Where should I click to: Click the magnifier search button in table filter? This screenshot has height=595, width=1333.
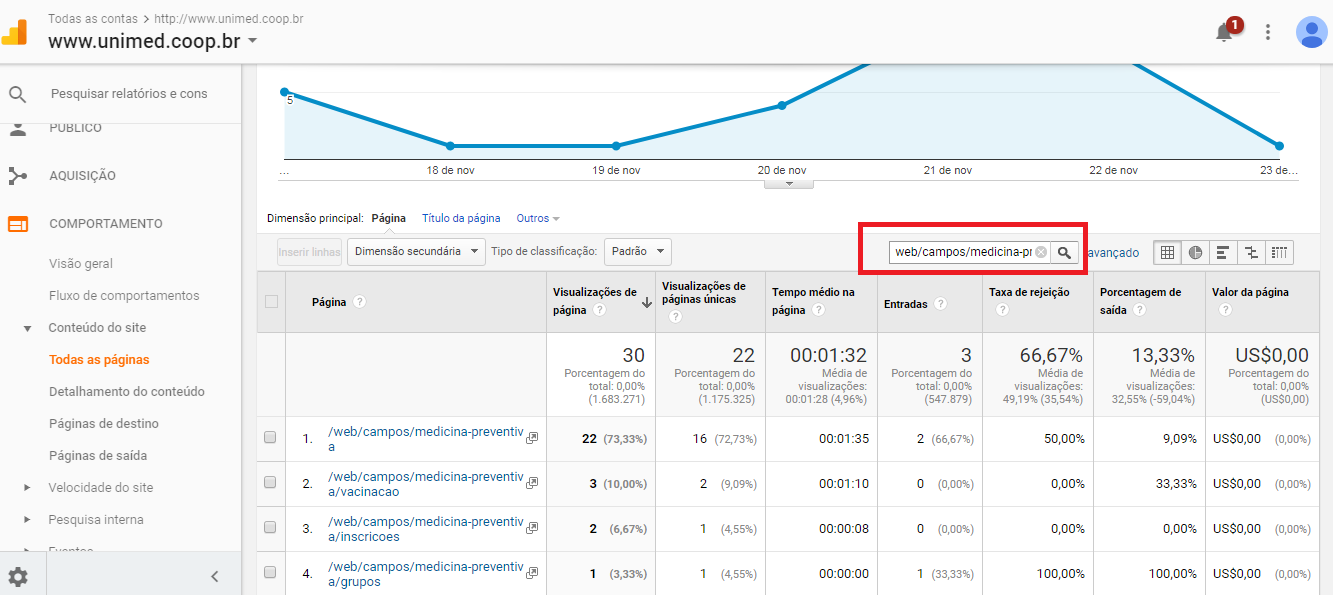coord(1065,253)
